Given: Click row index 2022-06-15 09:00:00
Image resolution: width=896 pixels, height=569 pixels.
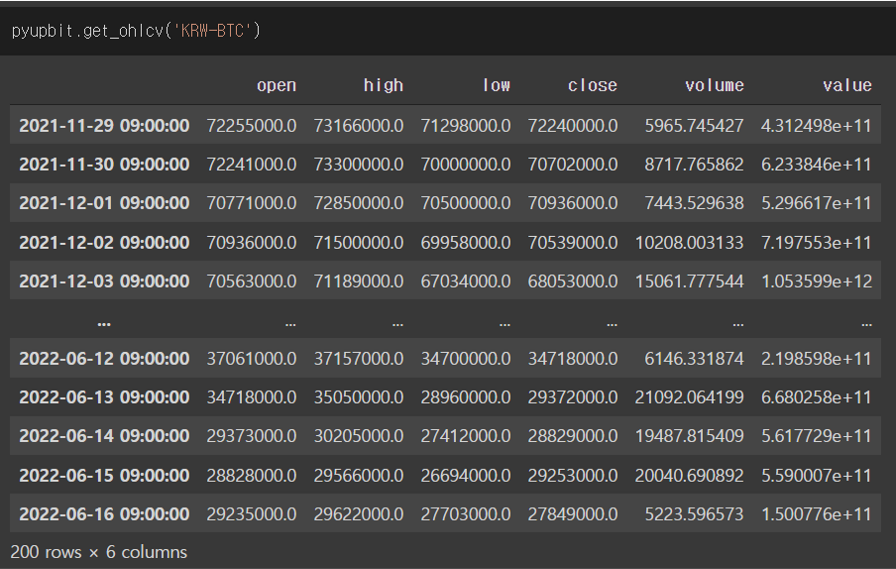Looking at the screenshot, I should point(104,476).
